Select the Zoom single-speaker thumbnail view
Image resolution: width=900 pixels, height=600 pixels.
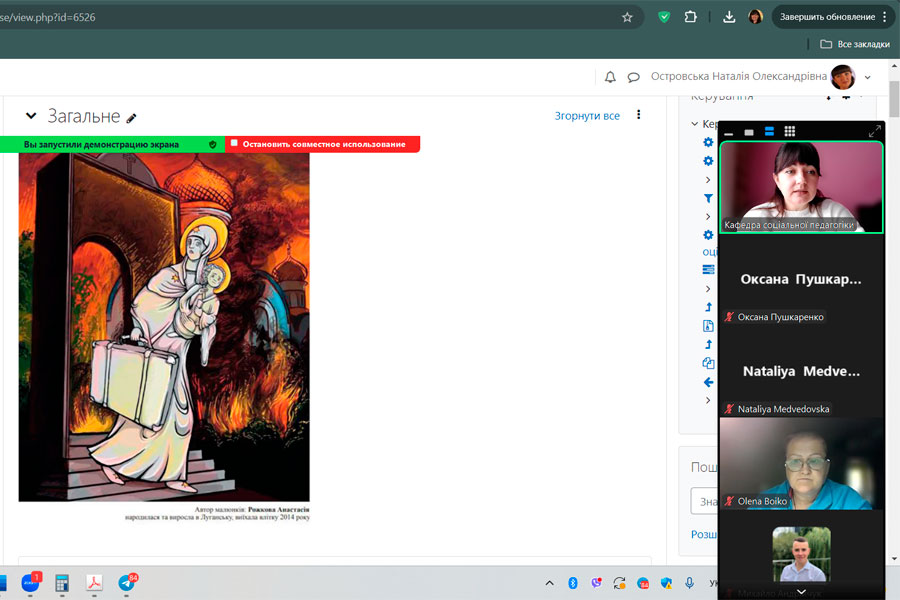[x=749, y=132]
